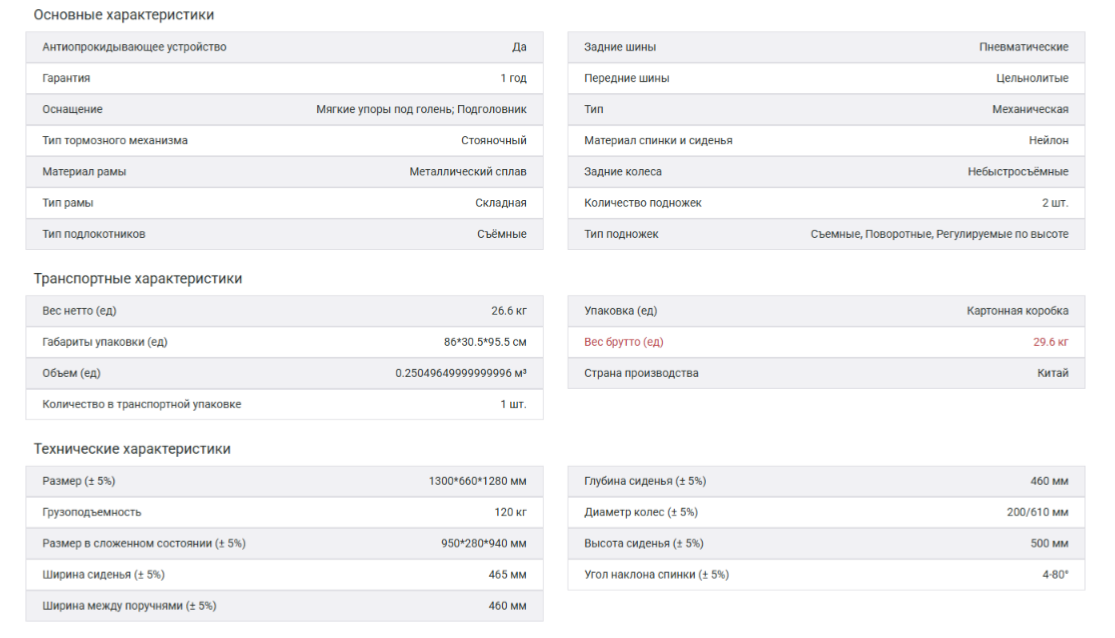Select the 'Тип тормозного механизма' row label

(x=115, y=141)
